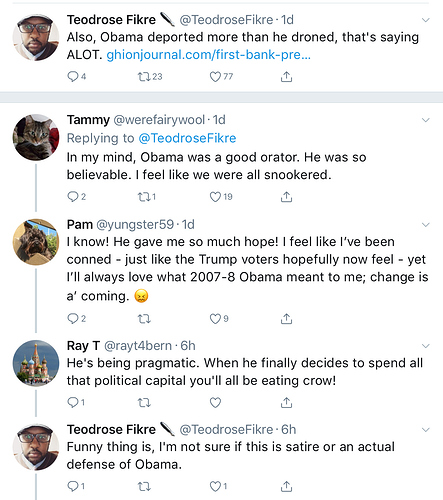Screen dimensions: 443x500
Task: Like Tammy's tweet with 19 likes
Action: [x=221, y=197]
